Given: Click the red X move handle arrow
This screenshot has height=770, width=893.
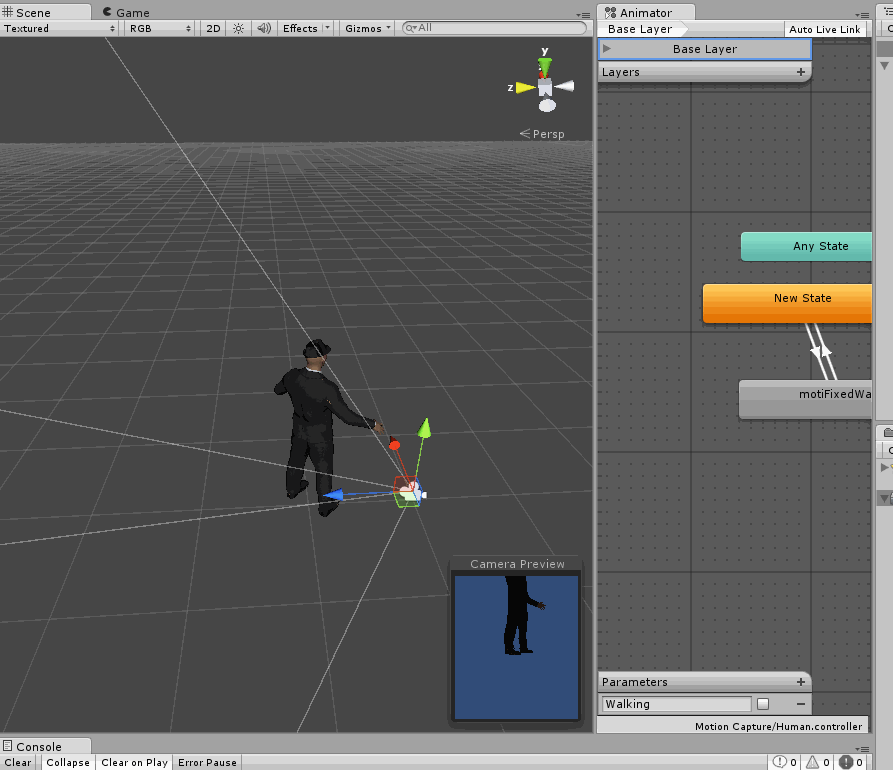Looking at the screenshot, I should point(394,443).
